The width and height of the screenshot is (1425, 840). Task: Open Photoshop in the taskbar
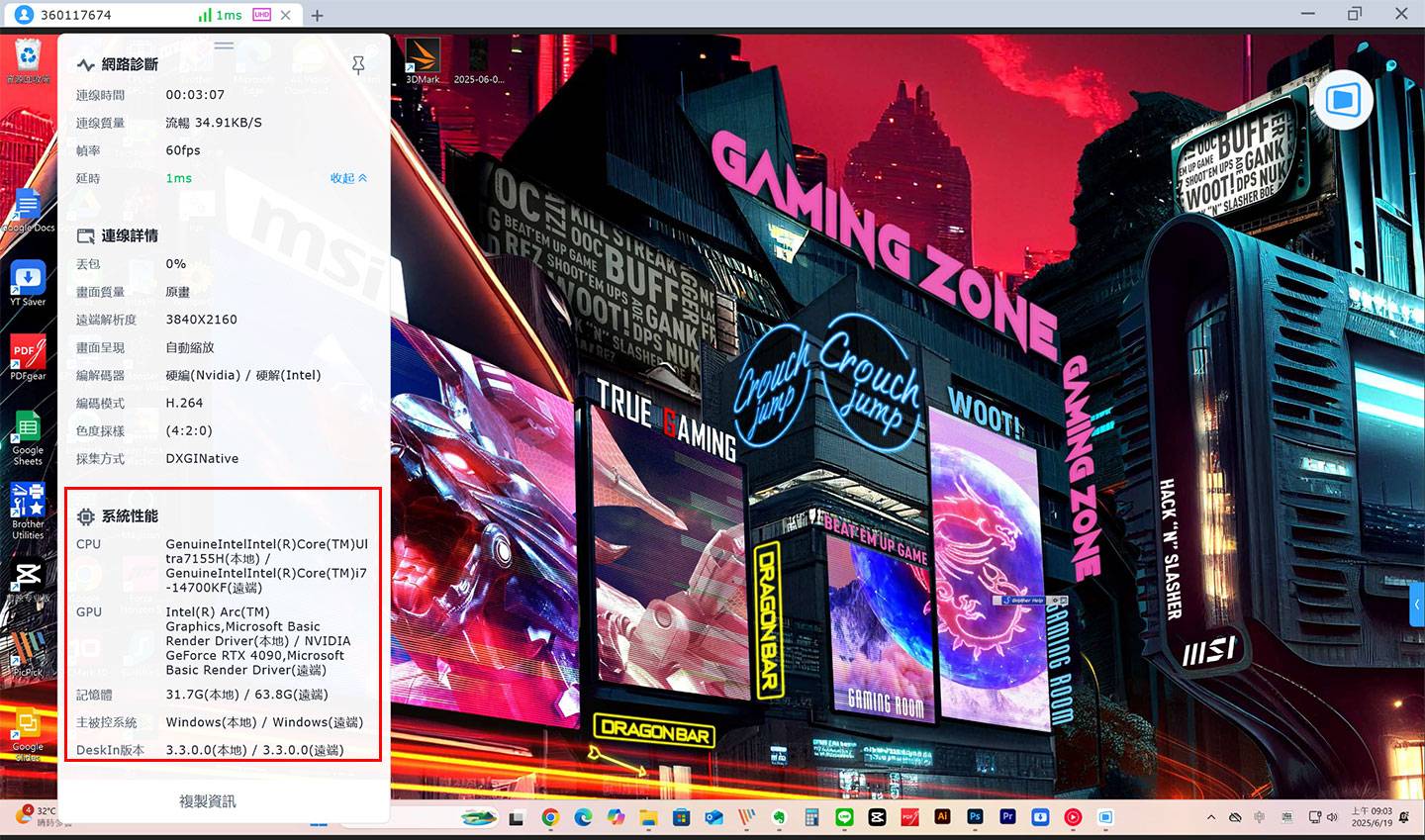tap(975, 817)
